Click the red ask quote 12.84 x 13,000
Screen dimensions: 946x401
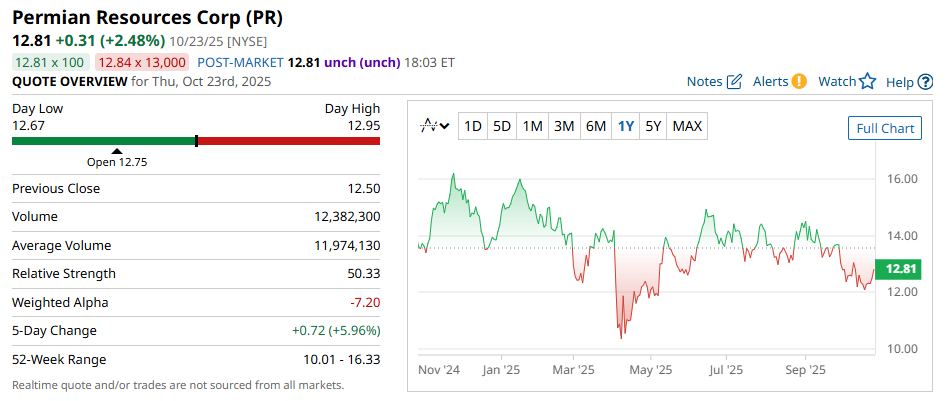pos(141,62)
